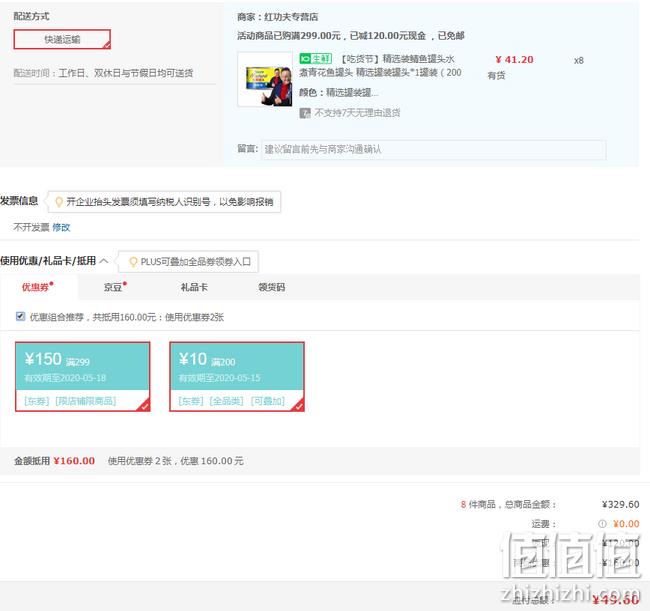Click the lightbulb icon in PLUS coupon tip

(133, 262)
